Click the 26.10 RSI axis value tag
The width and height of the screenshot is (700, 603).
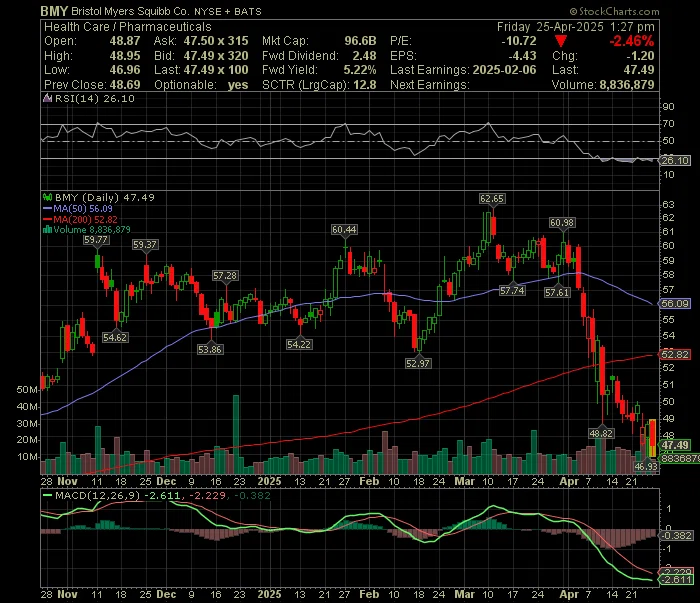click(x=675, y=161)
